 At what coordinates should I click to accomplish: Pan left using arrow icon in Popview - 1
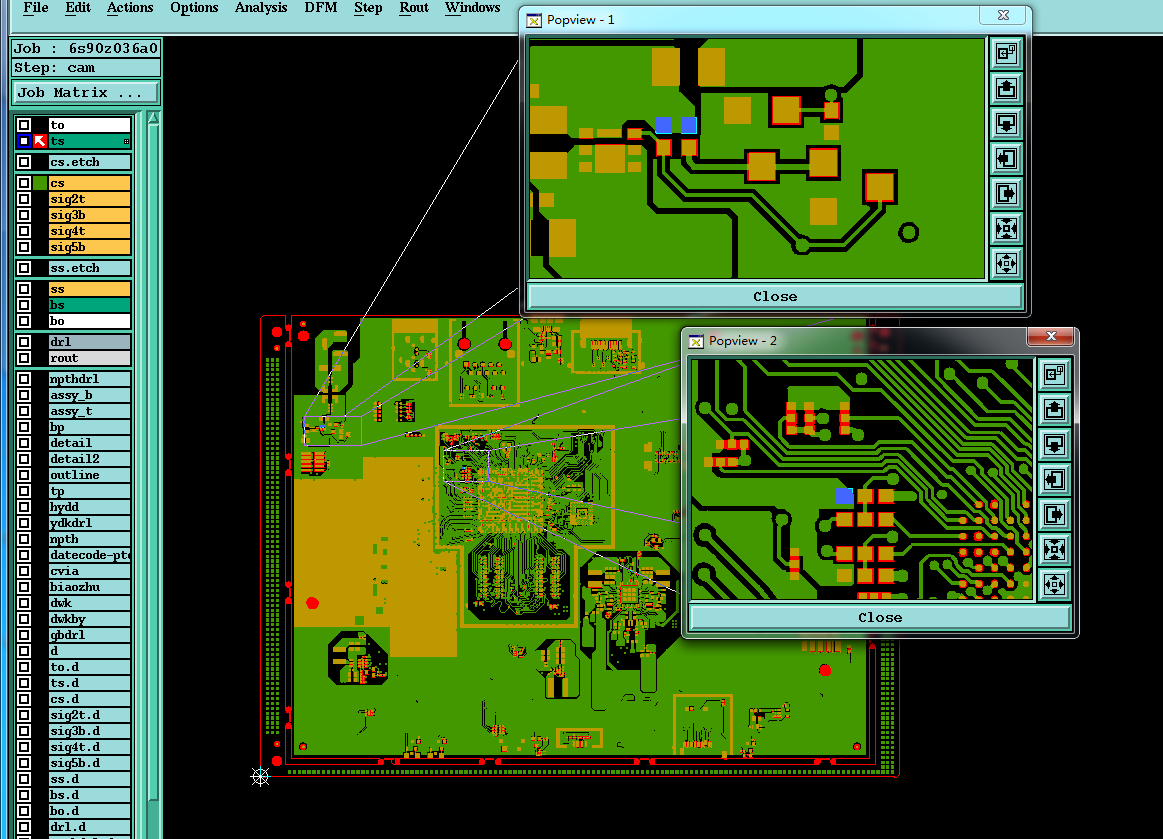[x=1006, y=158]
